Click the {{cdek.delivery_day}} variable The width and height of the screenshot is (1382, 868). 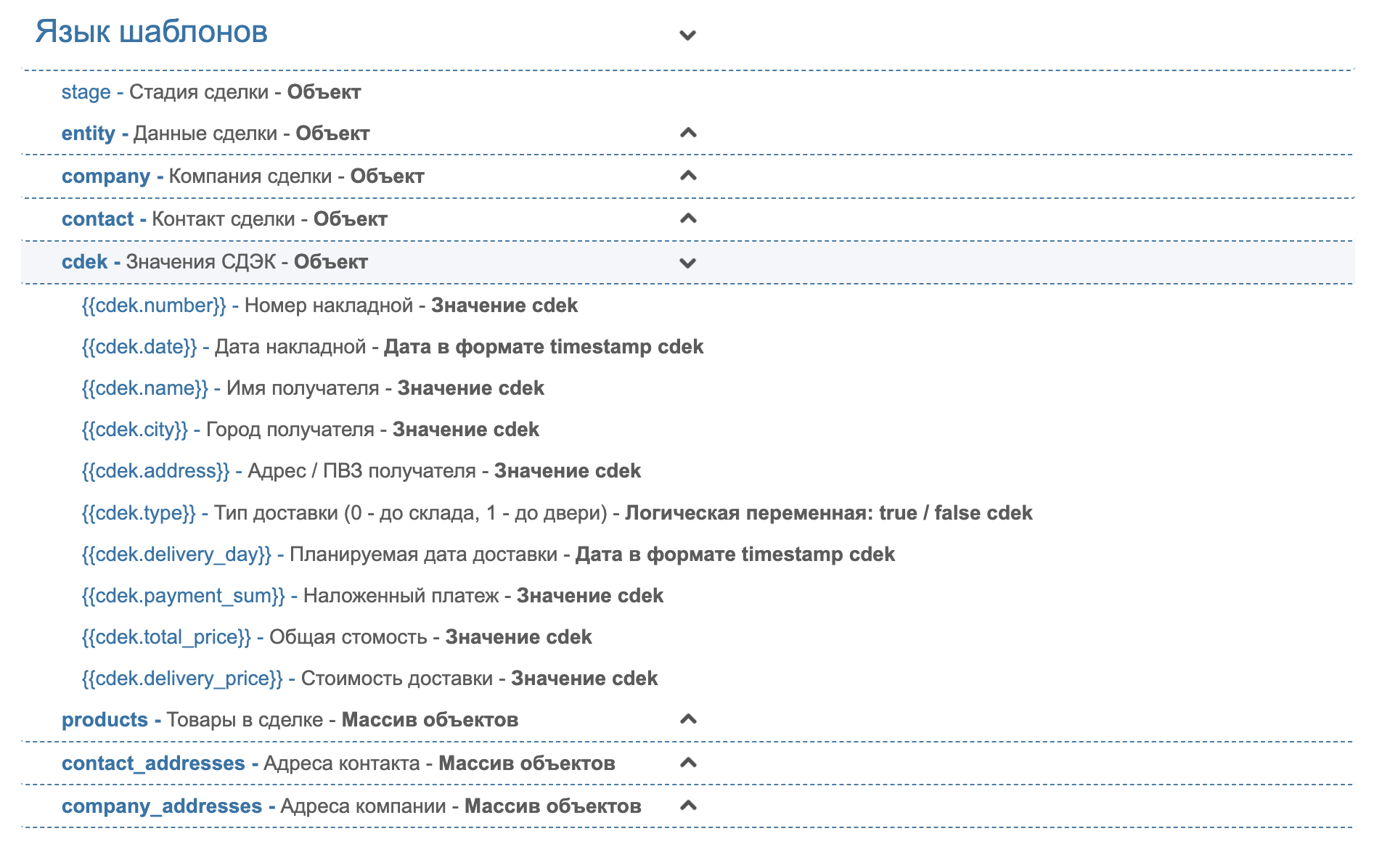(176, 554)
